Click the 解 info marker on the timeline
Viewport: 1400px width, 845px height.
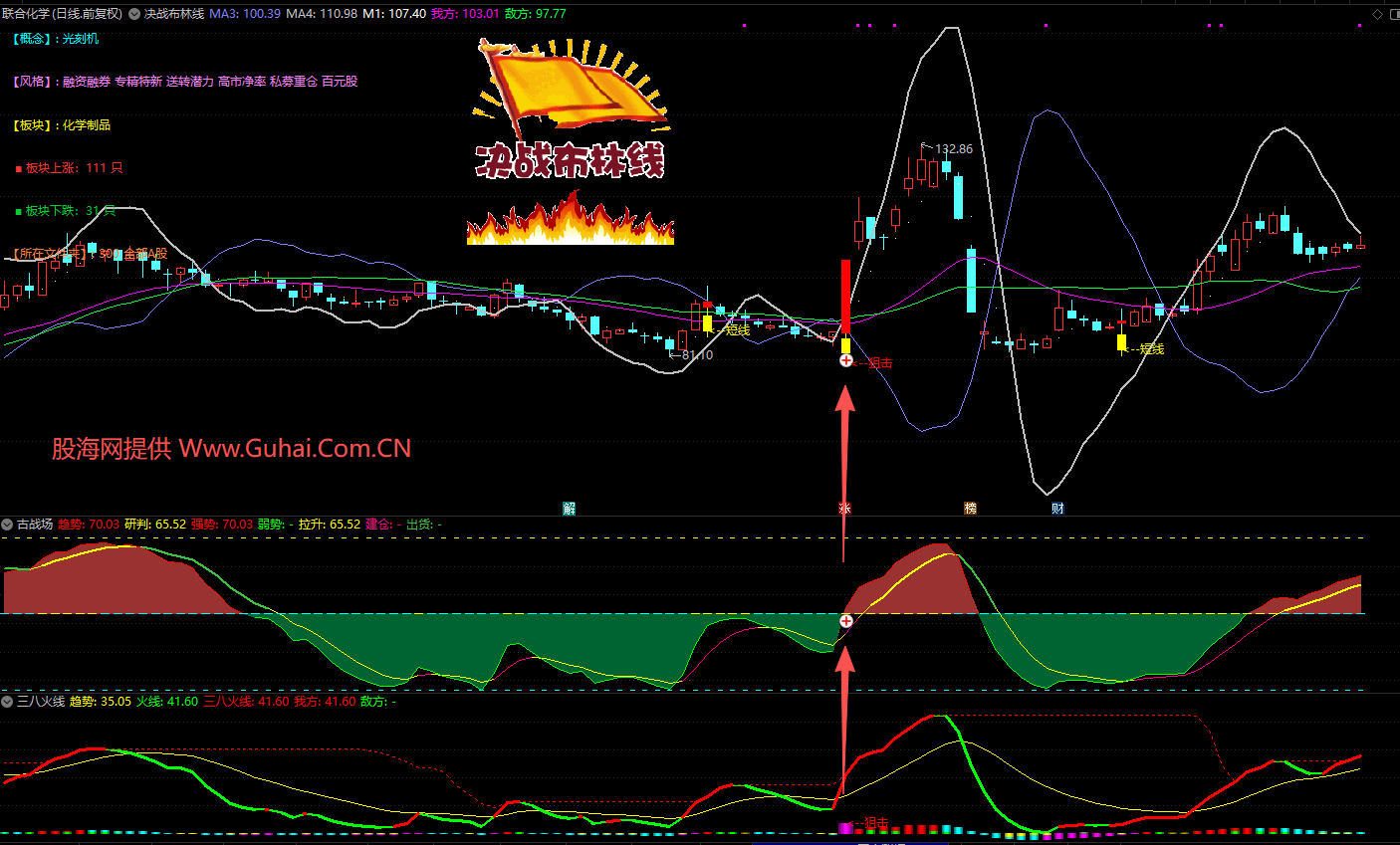coord(570,509)
